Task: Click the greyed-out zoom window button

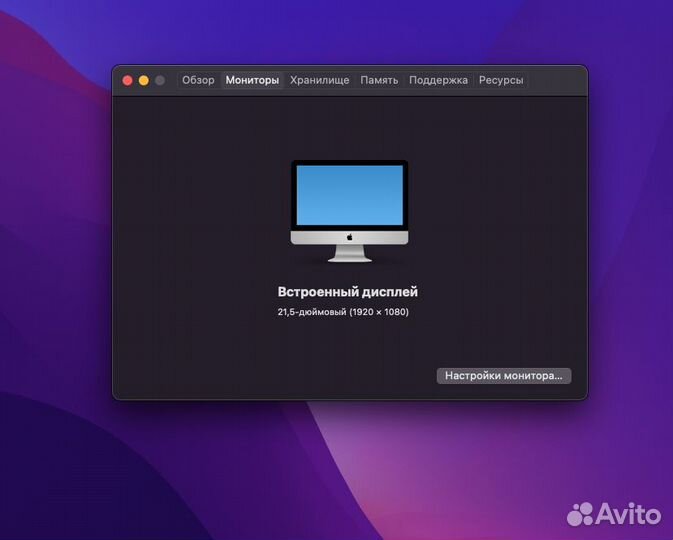Action: pyautogui.click(x=160, y=80)
